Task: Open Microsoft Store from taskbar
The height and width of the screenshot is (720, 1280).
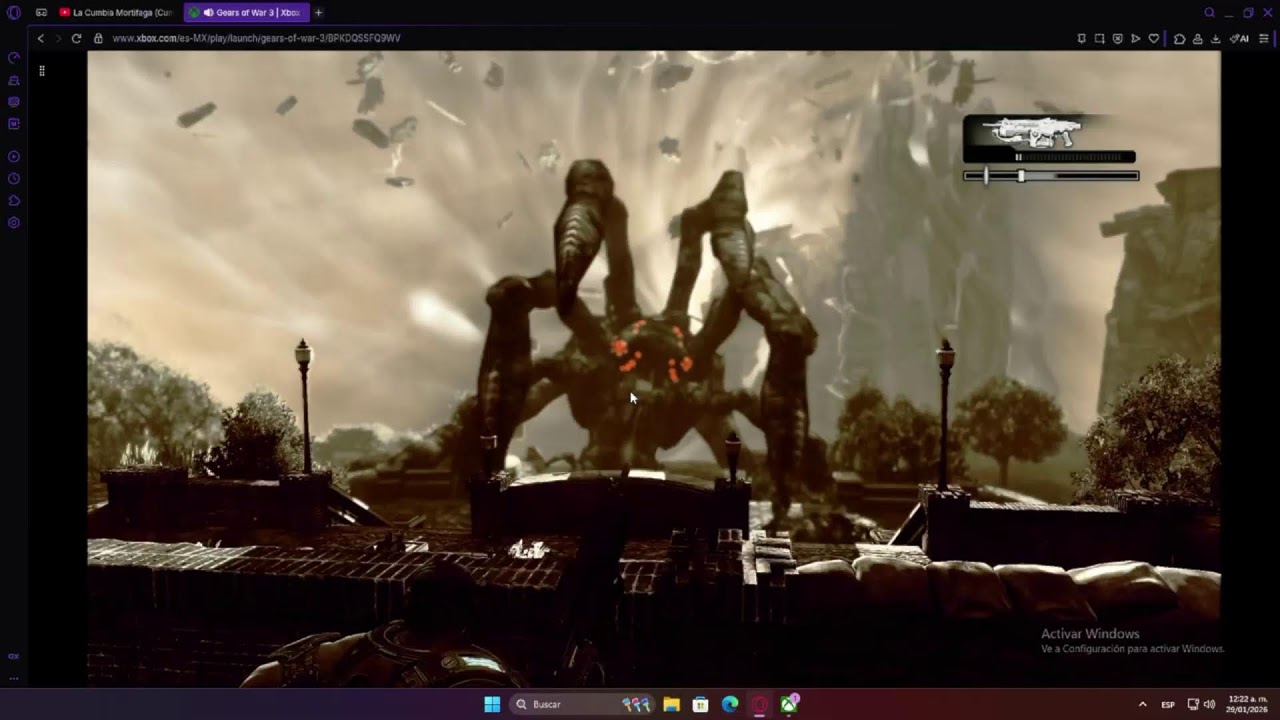Action: pyautogui.click(x=701, y=704)
